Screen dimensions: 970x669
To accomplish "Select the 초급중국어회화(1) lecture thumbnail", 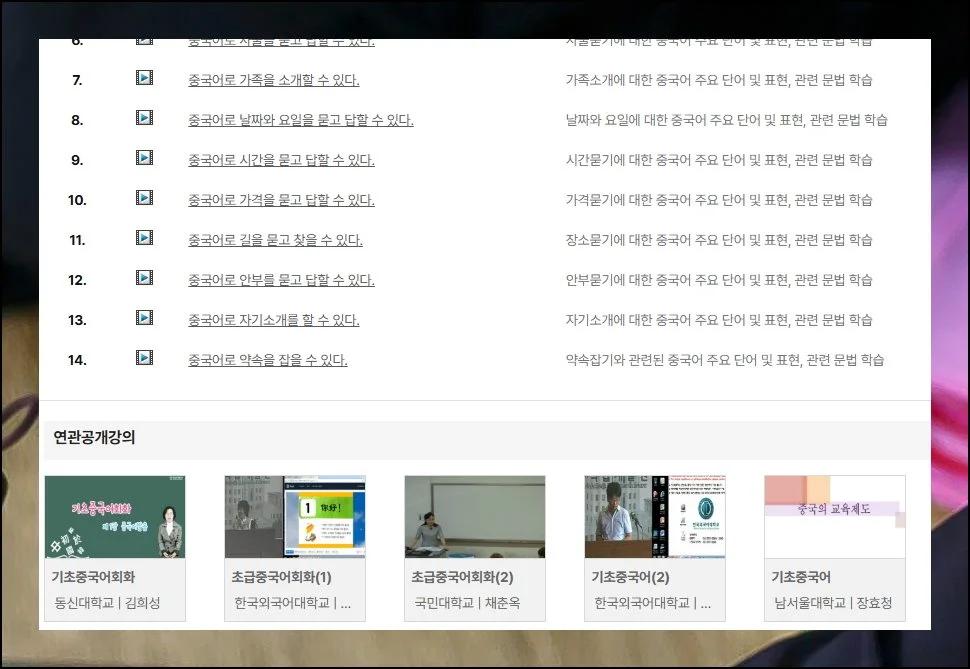I will (x=295, y=517).
